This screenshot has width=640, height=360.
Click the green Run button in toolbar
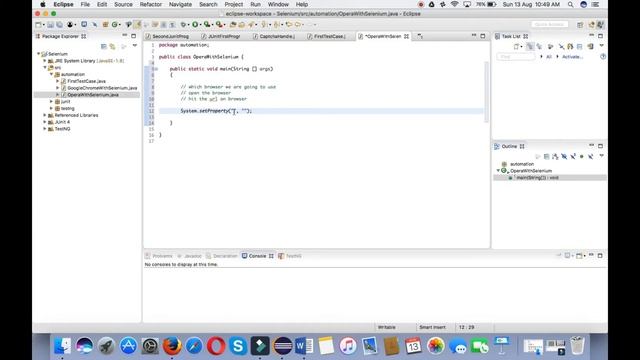[x=195, y=24]
